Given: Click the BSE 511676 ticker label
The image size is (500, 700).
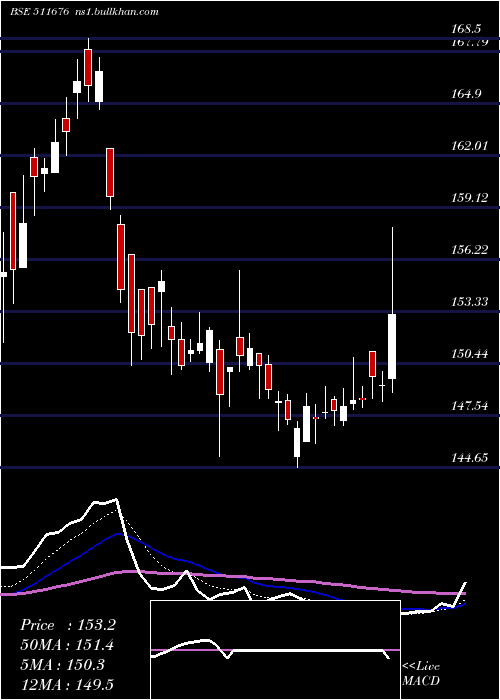Looking at the screenshot, I should (x=39, y=12).
